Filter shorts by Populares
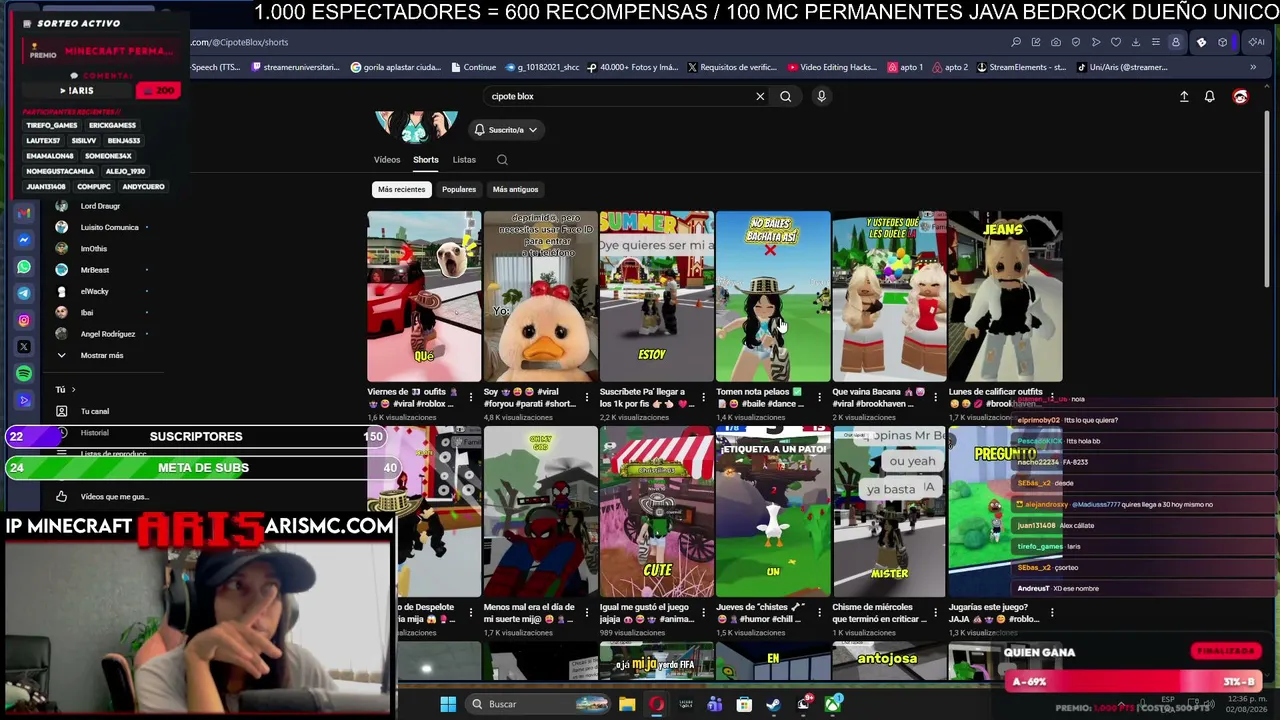Viewport: 1280px width, 720px height. point(459,189)
